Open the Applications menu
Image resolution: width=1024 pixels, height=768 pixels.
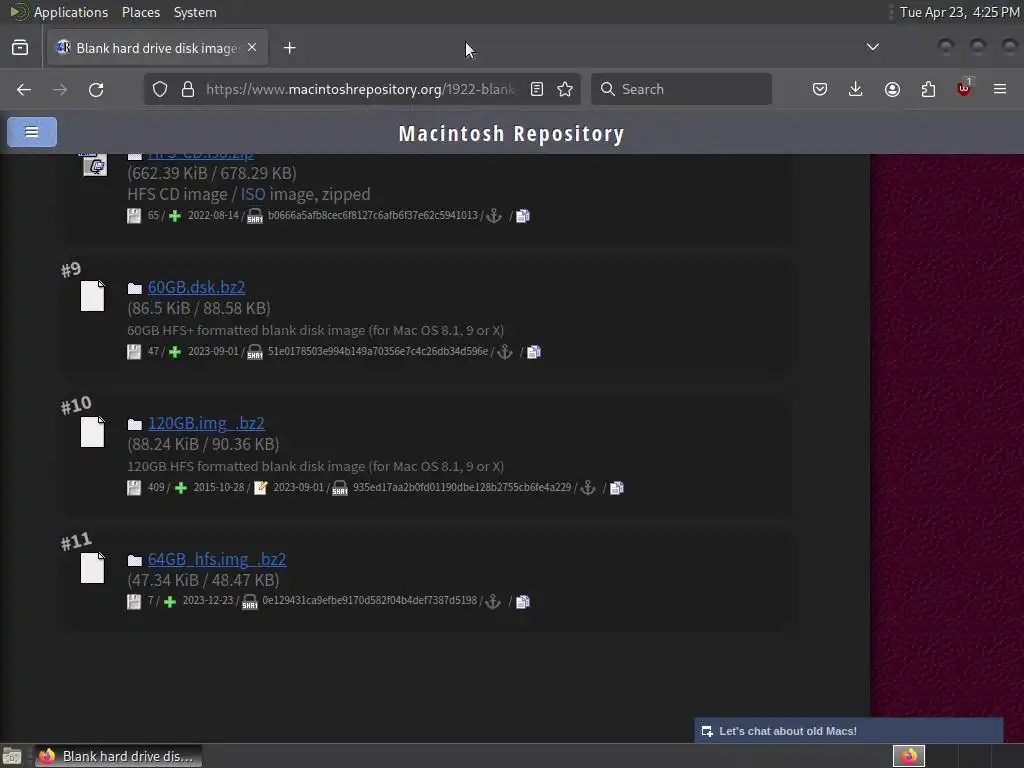(71, 12)
